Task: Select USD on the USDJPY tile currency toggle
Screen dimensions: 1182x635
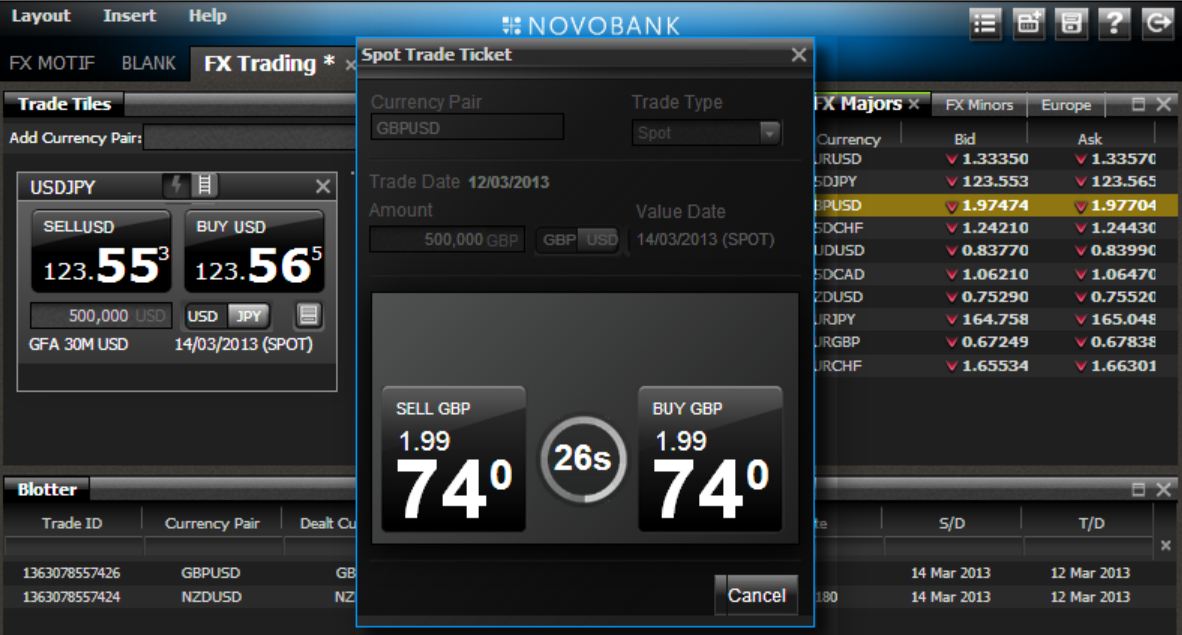Action: 203,316
